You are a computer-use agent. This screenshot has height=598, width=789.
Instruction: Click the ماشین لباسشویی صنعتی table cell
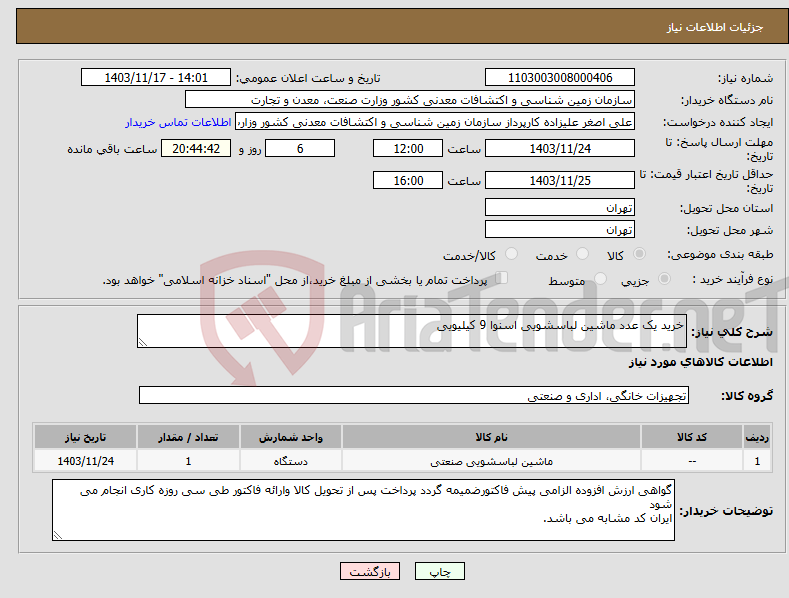(x=492, y=461)
